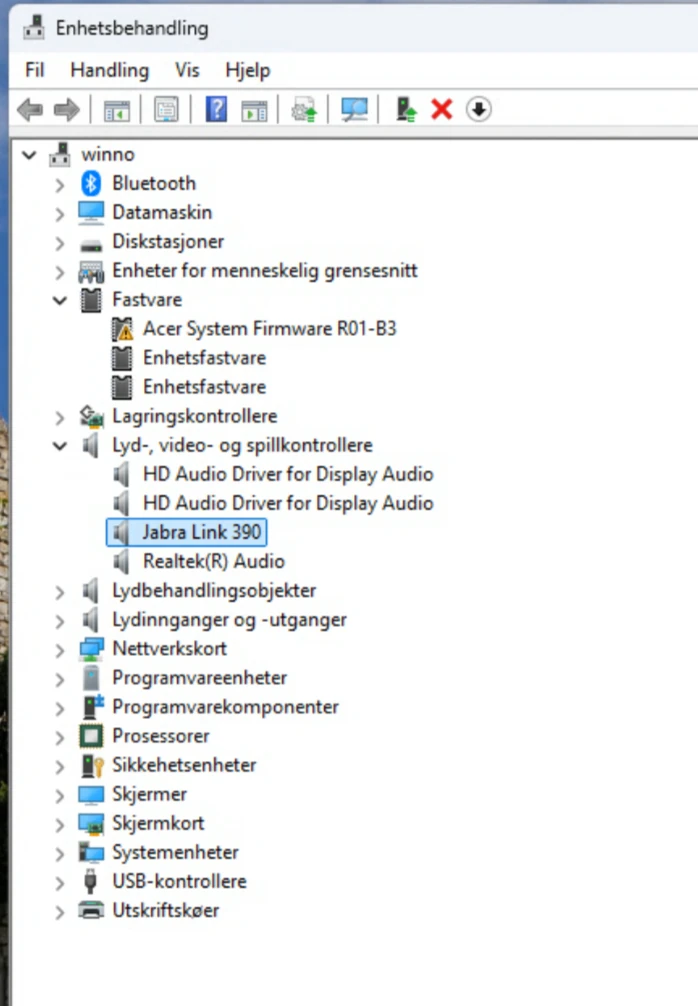The image size is (698, 1006).
Task: Click the Forward arrow toolbar icon
Action: click(67, 110)
